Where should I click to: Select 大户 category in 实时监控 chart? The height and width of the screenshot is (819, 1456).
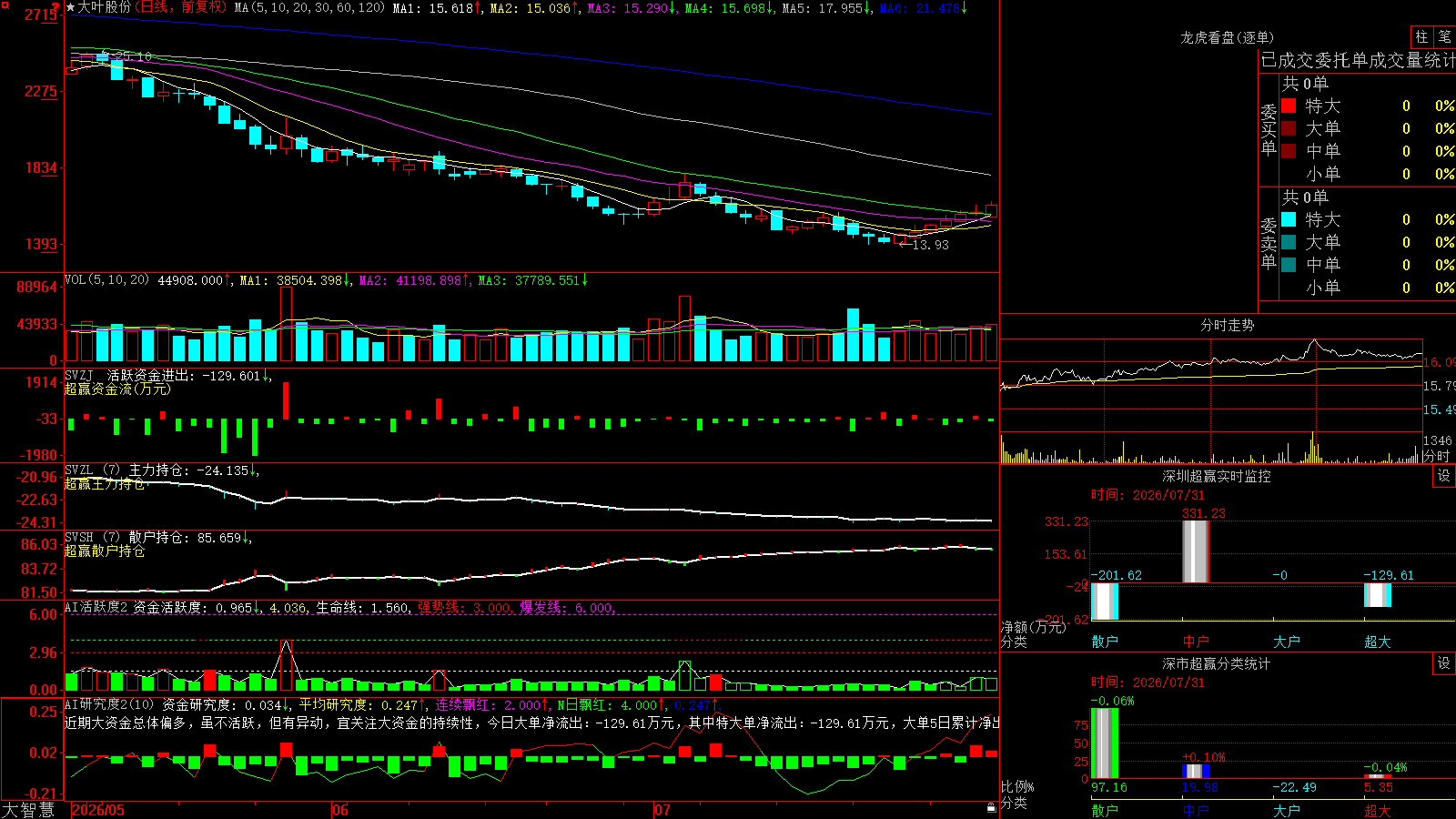click(1287, 642)
